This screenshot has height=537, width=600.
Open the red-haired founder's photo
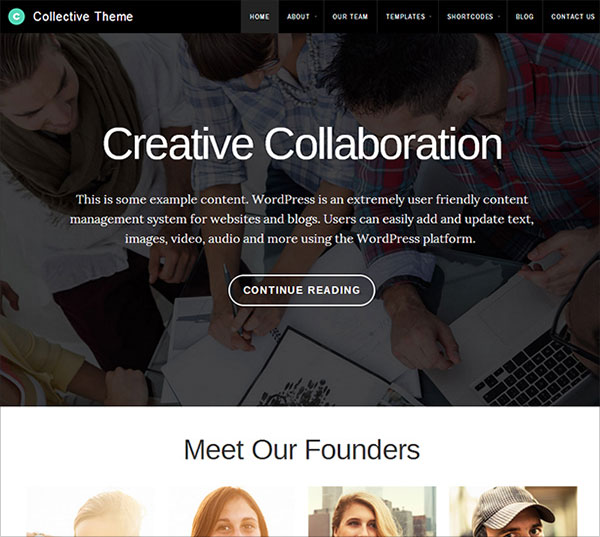(x=231, y=511)
